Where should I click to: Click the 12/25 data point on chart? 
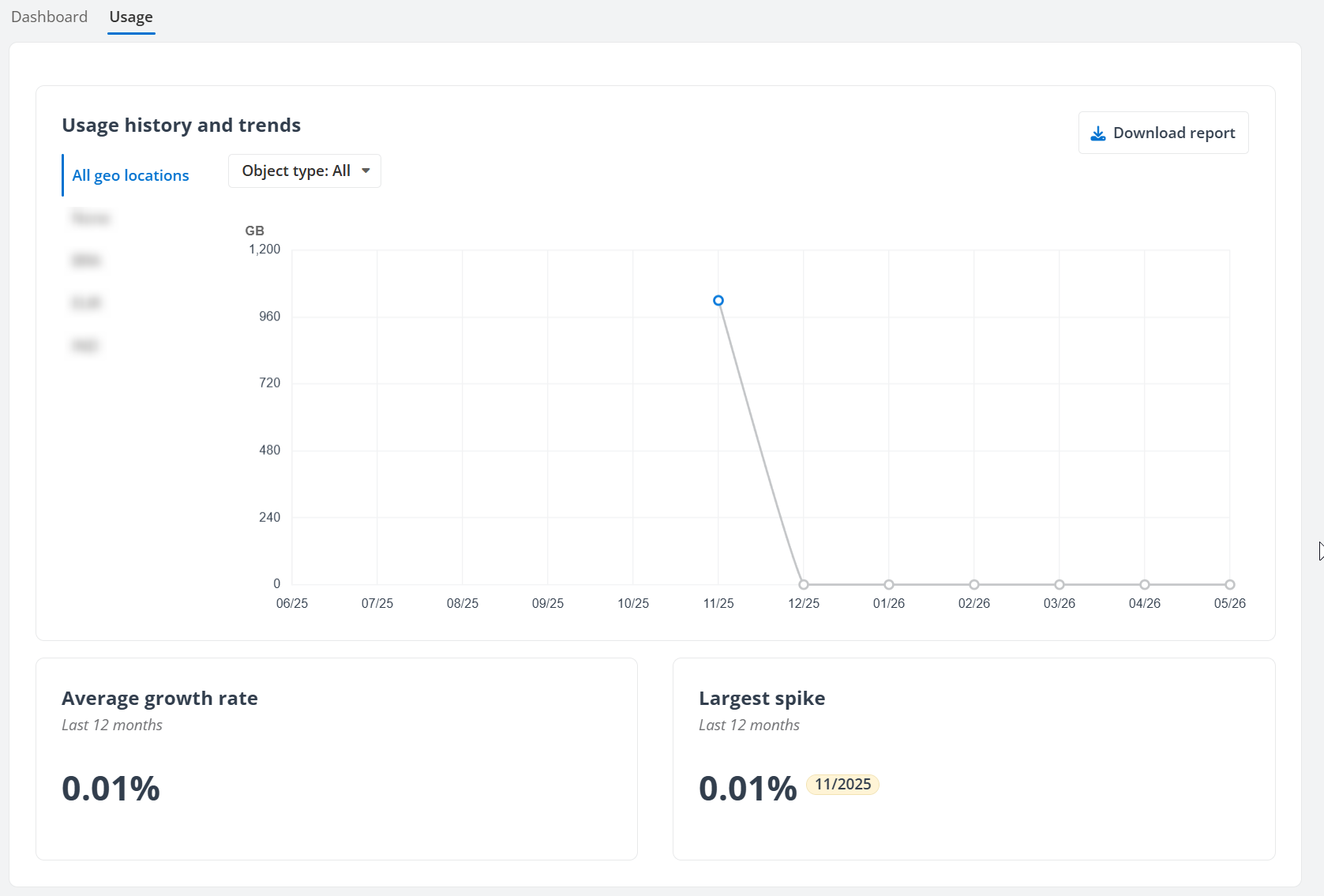click(x=804, y=585)
